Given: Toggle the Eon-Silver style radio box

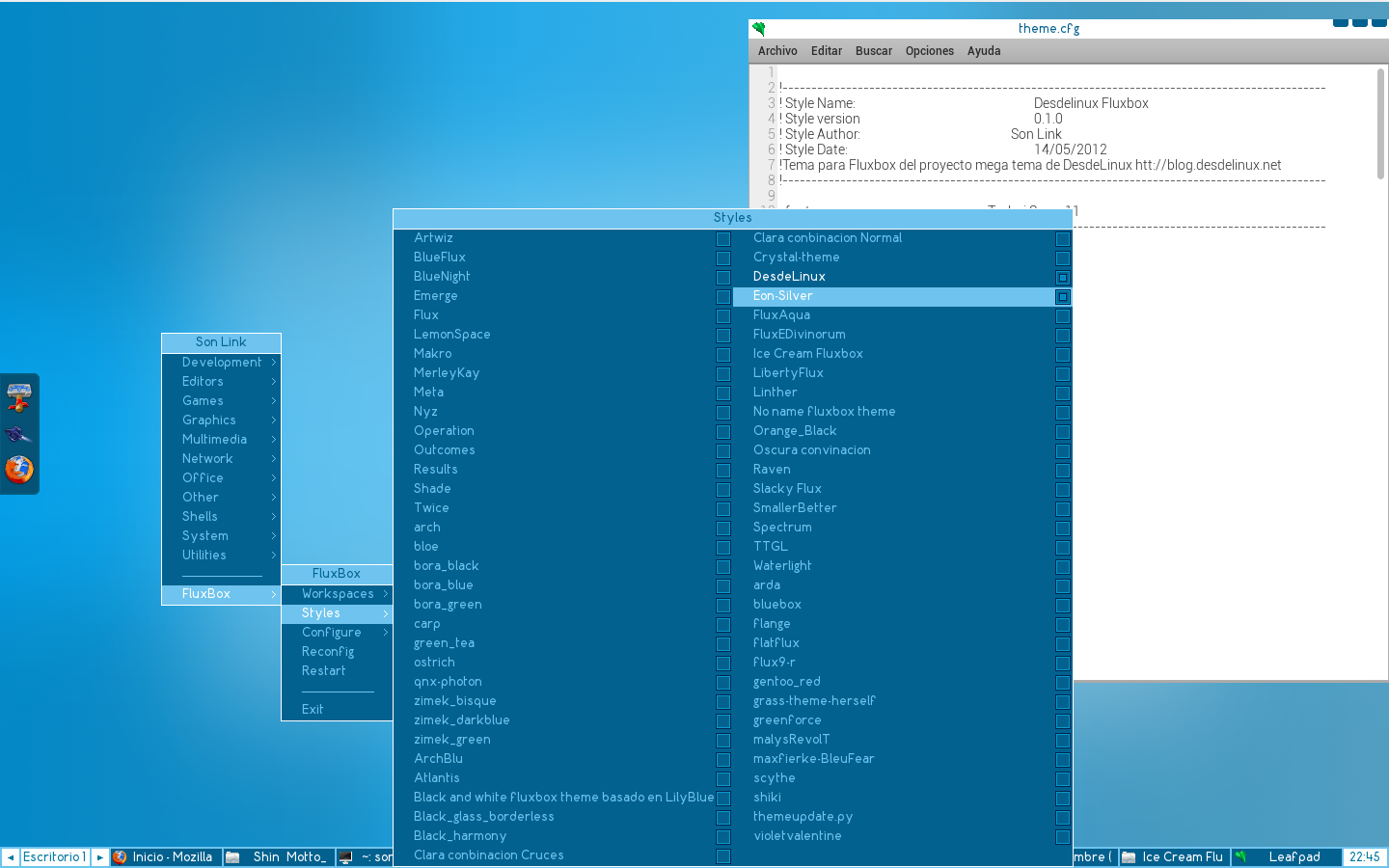Looking at the screenshot, I should [1063, 297].
